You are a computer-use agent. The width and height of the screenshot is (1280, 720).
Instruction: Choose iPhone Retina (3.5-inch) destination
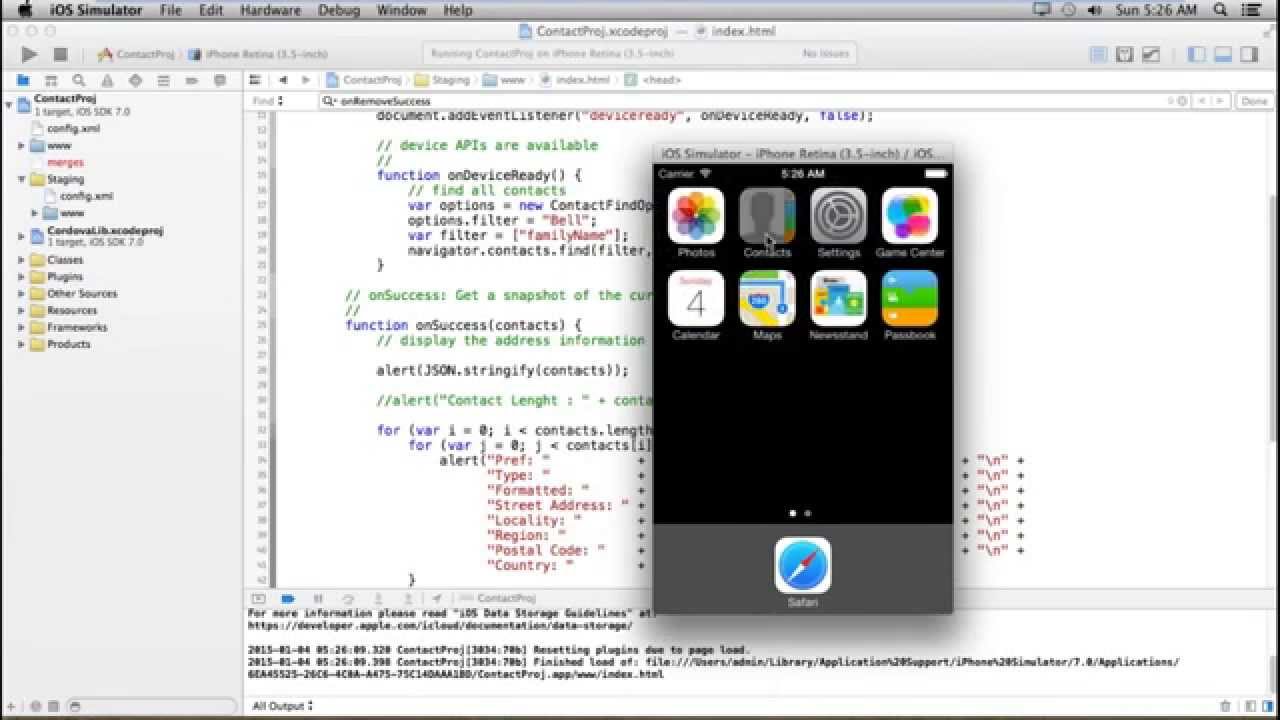tap(259, 54)
